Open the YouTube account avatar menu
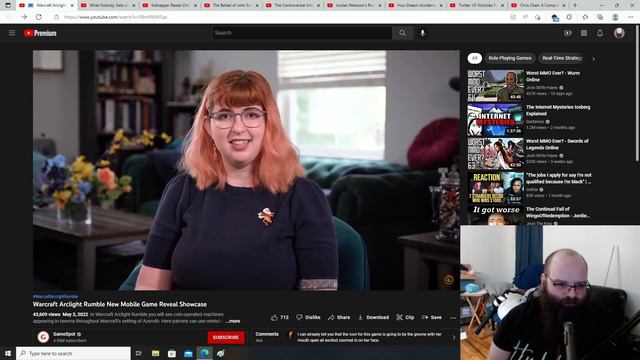Viewport: 640px width, 360px height. coord(619,33)
